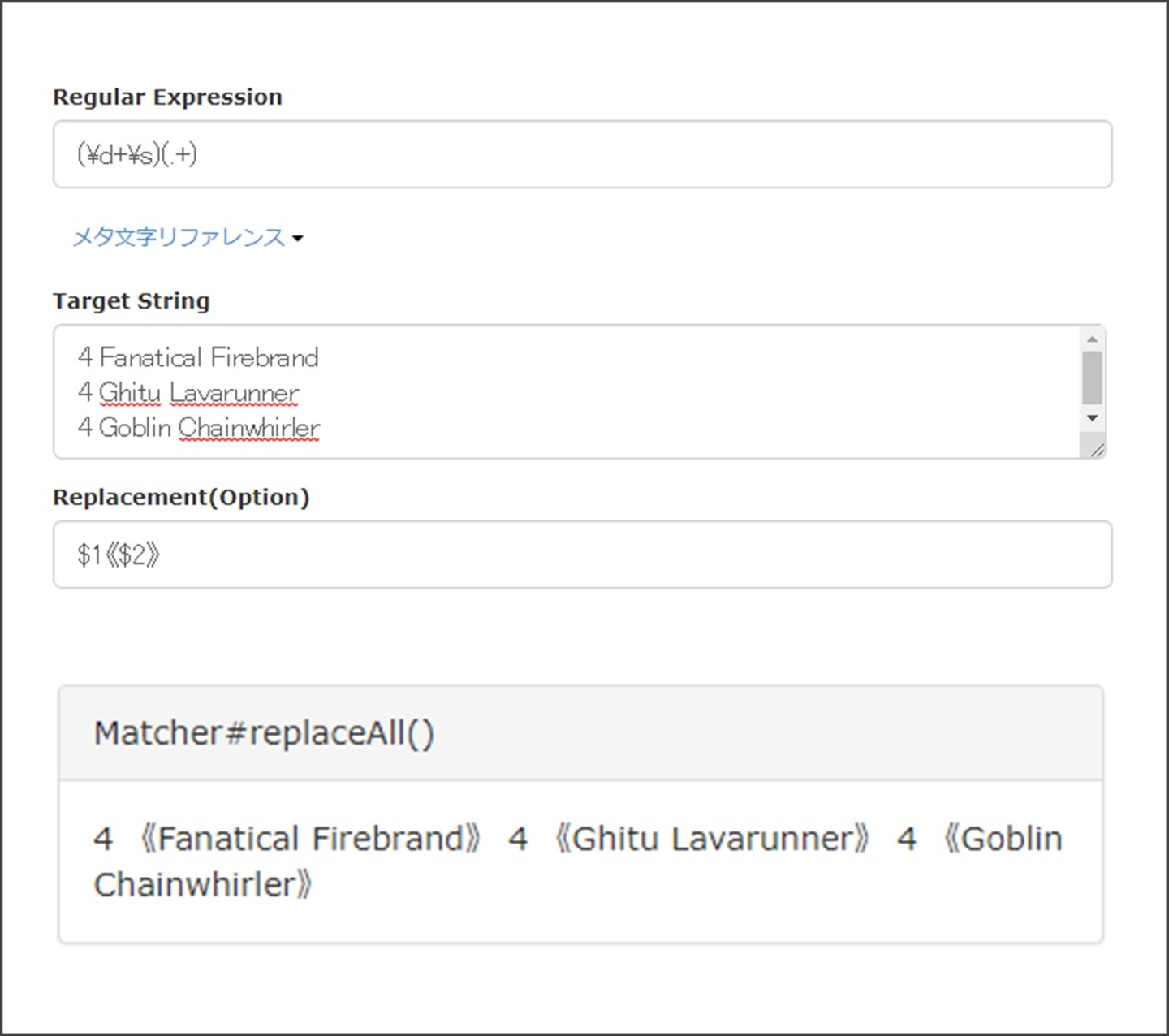The width and height of the screenshot is (1169, 1036).
Task: Click the textarea resize handle corner
Action: pyautogui.click(x=1098, y=450)
